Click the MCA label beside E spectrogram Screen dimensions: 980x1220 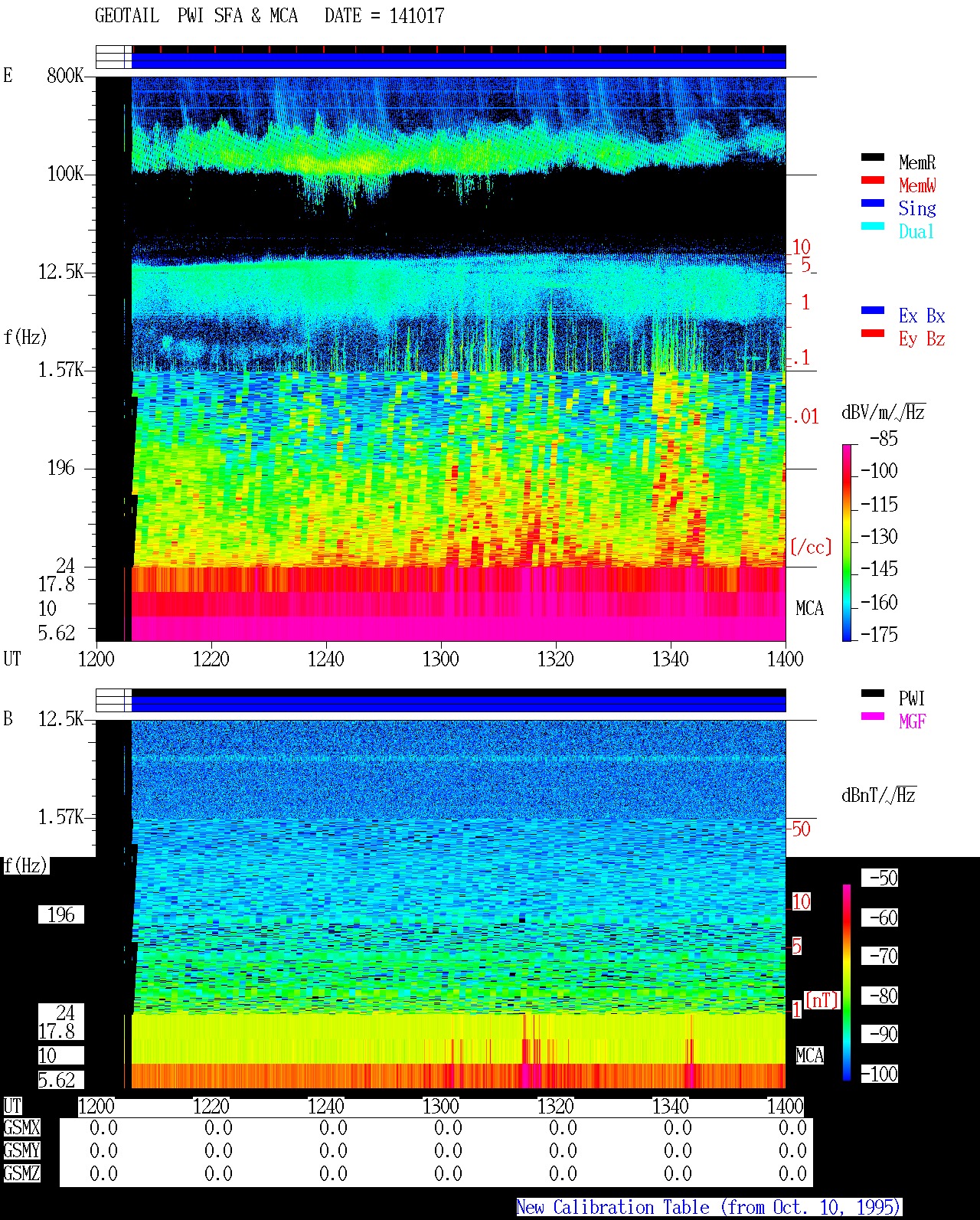[809, 609]
